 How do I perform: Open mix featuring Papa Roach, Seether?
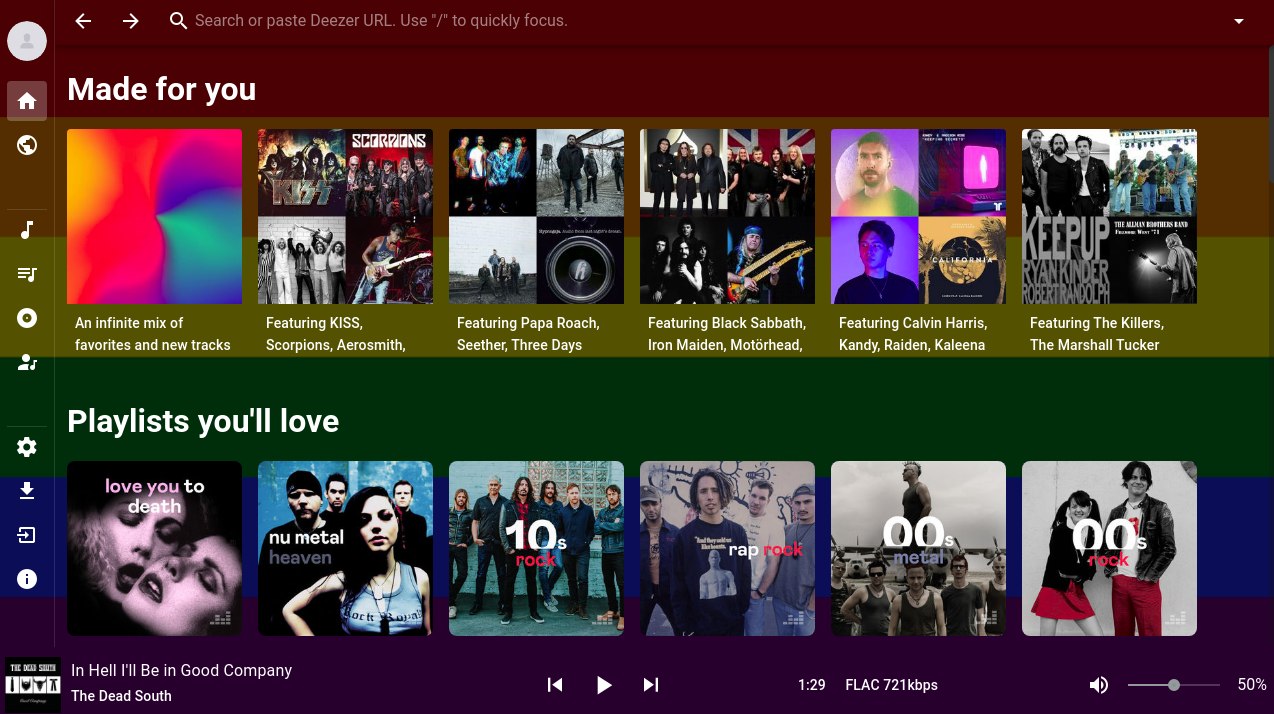(536, 216)
